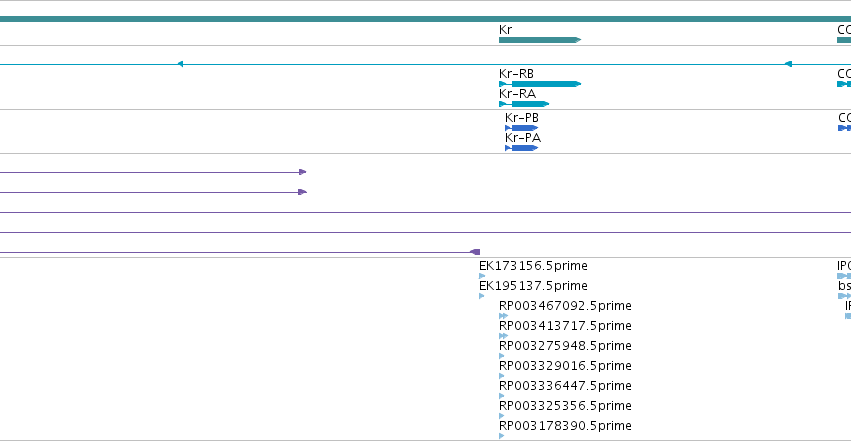Click the Kr-PB protein glyph
The height and width of the screenshot is (441, 851).
[x=522, y=128]
